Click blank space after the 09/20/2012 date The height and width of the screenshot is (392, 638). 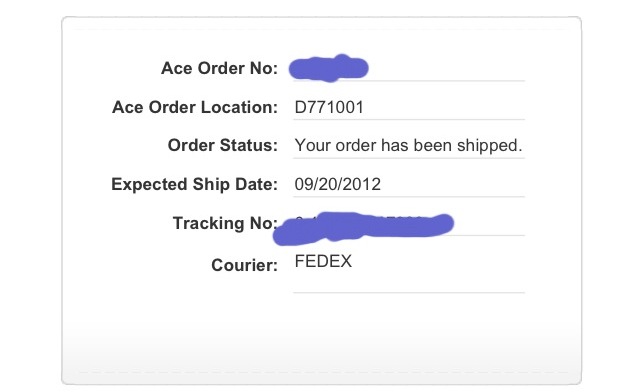tap(453, 184)
